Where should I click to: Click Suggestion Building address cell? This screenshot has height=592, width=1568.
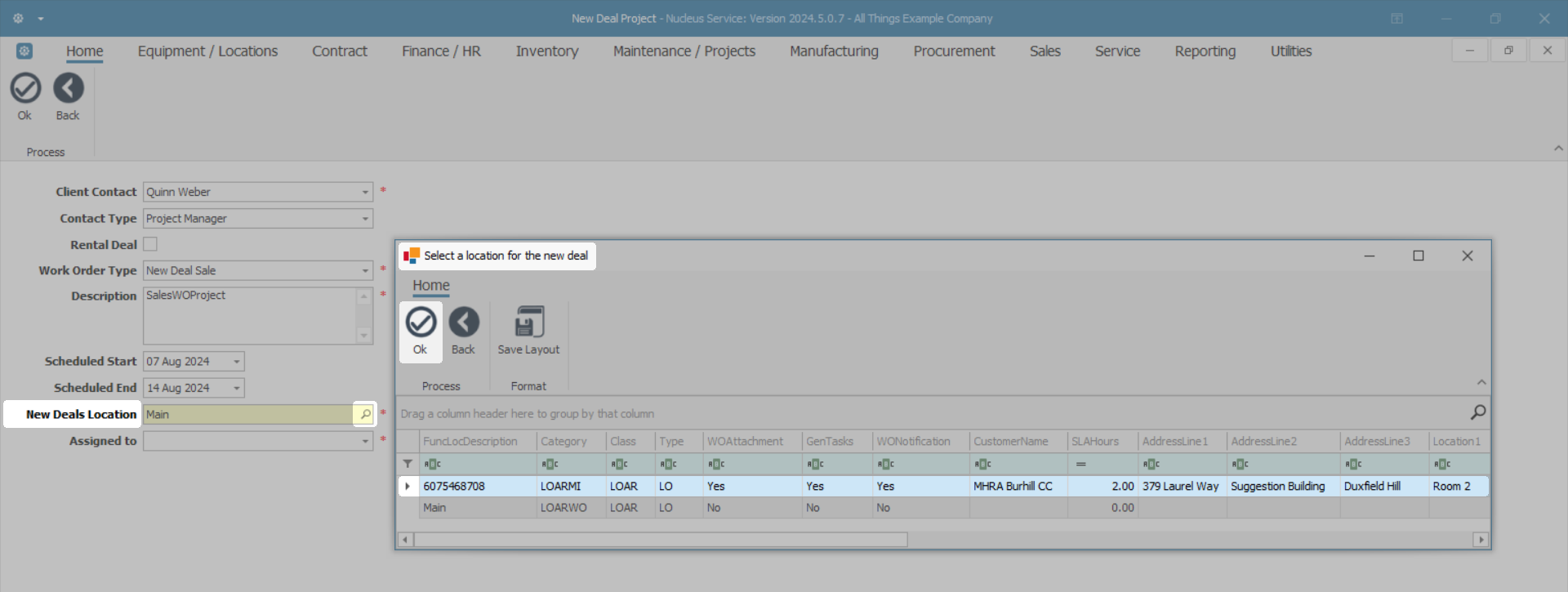[1283, 486]
